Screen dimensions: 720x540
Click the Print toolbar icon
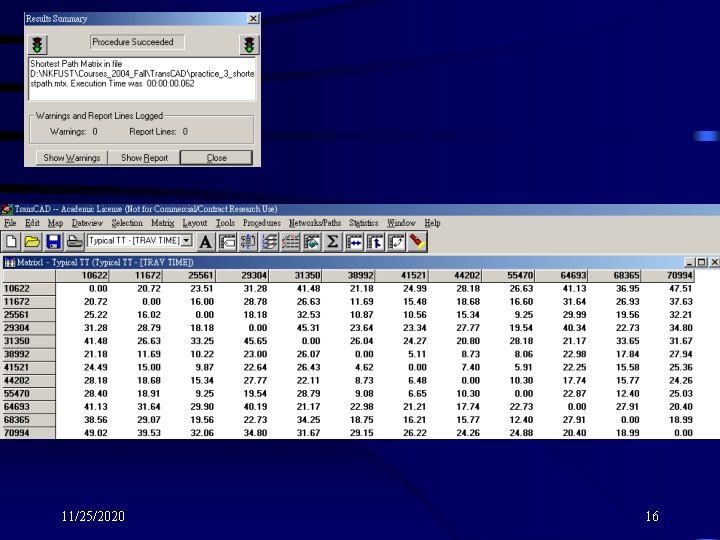coord(74,242)
